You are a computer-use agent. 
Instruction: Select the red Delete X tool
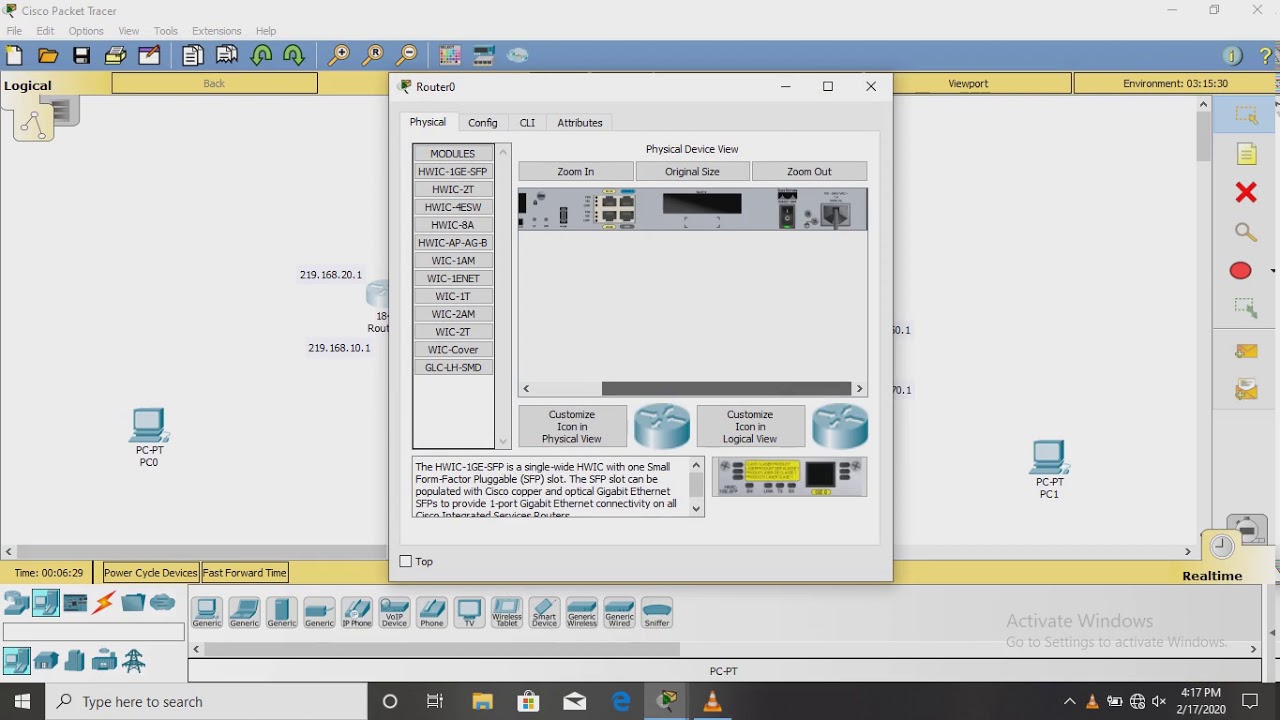(1246, 192)
